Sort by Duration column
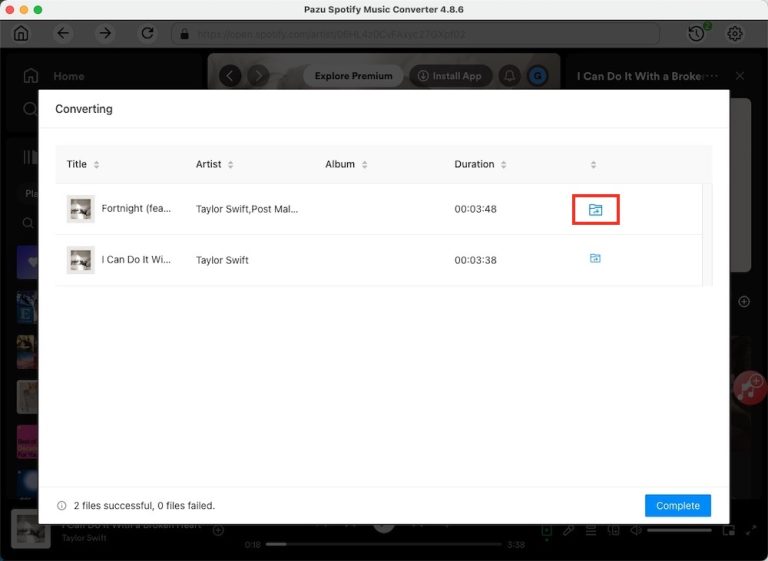Image resolution: width=768 pixels, height=561 pixels. [503, 165]
